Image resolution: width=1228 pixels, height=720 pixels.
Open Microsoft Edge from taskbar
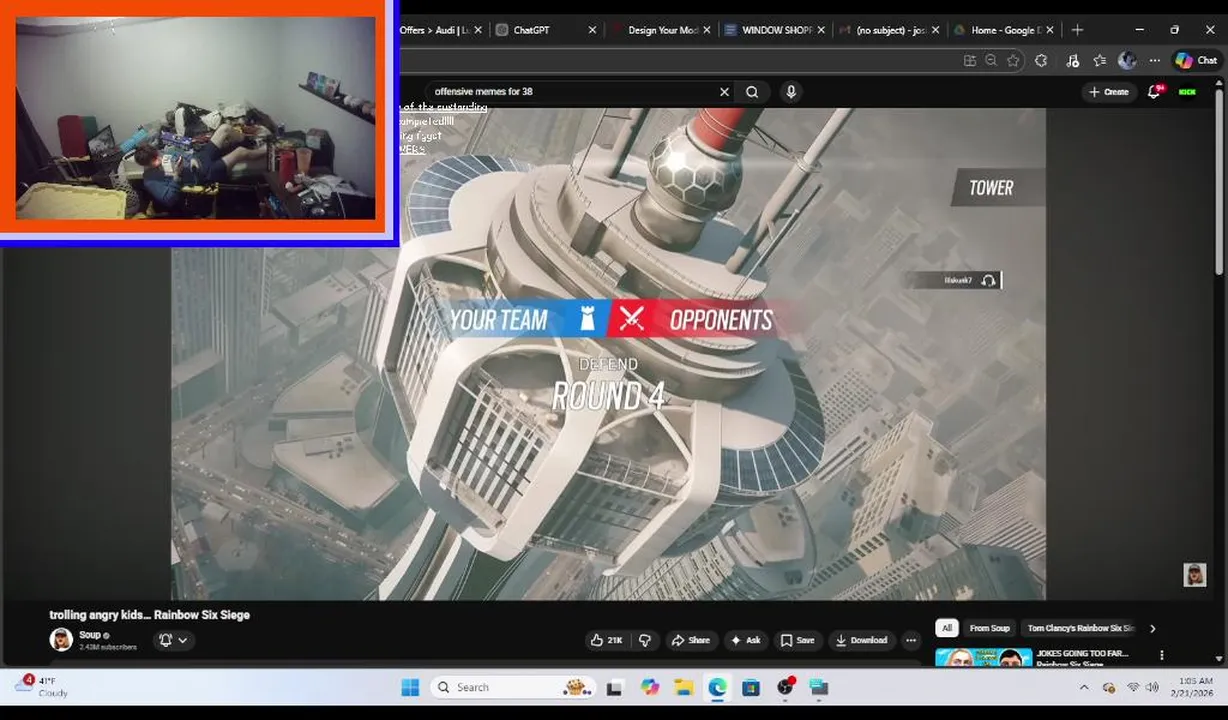718,687
